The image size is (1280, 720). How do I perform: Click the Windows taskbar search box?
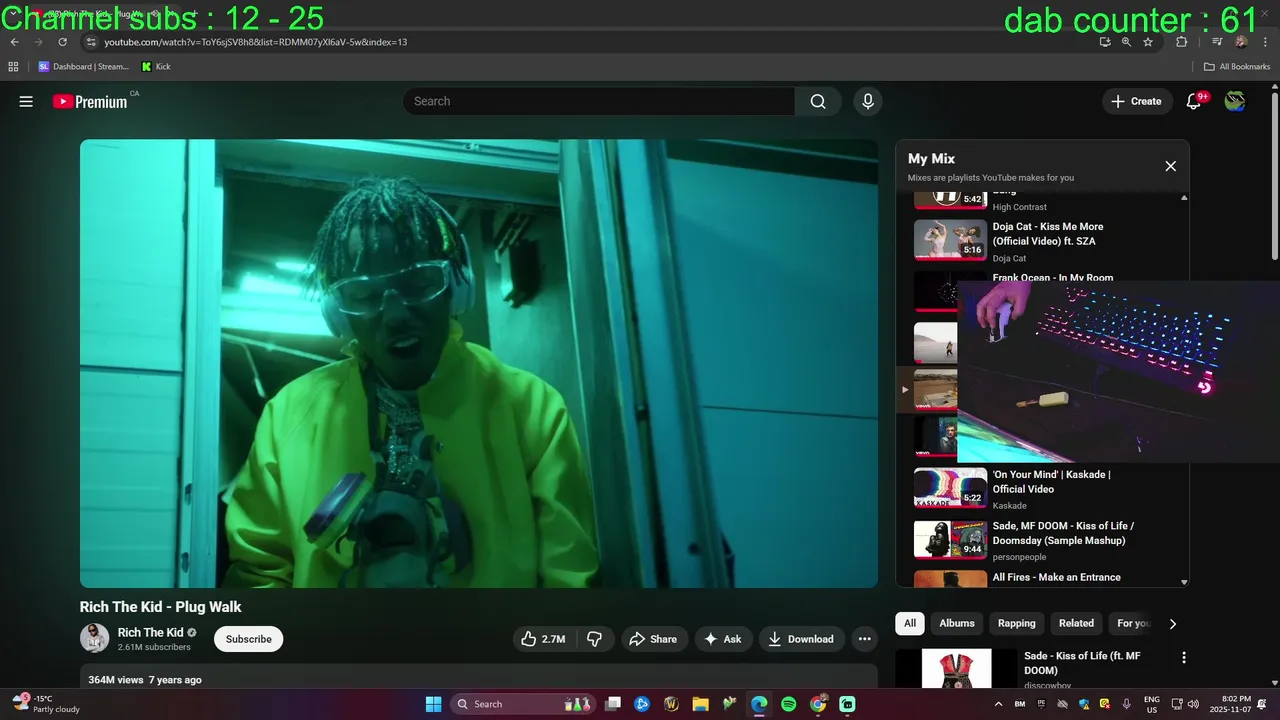(x=523, y=704)
